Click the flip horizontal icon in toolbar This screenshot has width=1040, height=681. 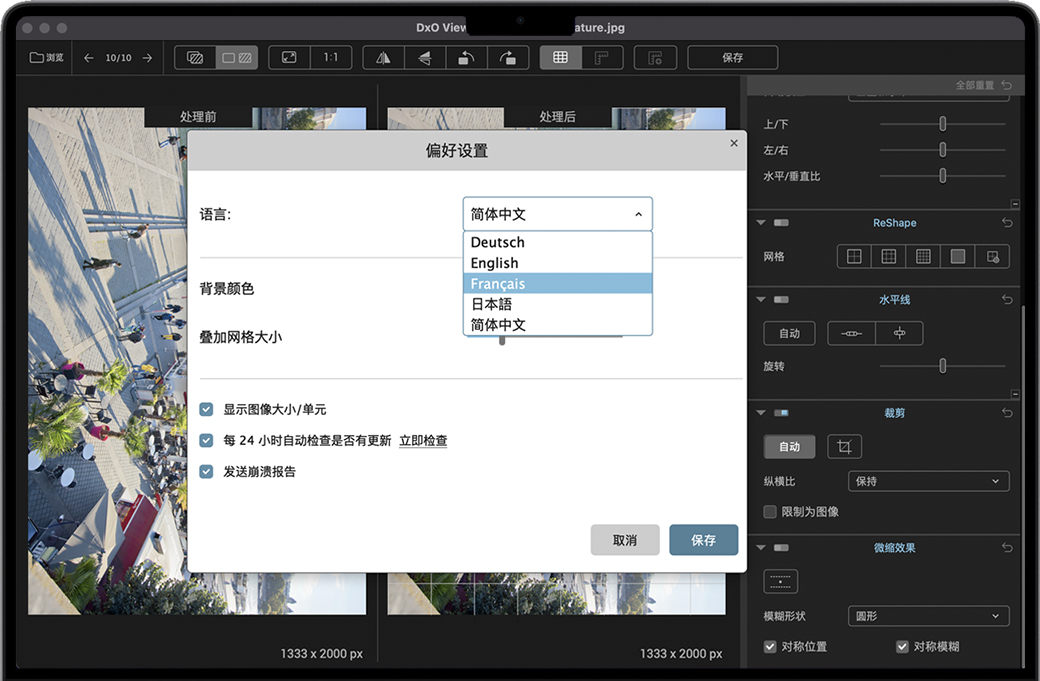click(x=383, y=58)
